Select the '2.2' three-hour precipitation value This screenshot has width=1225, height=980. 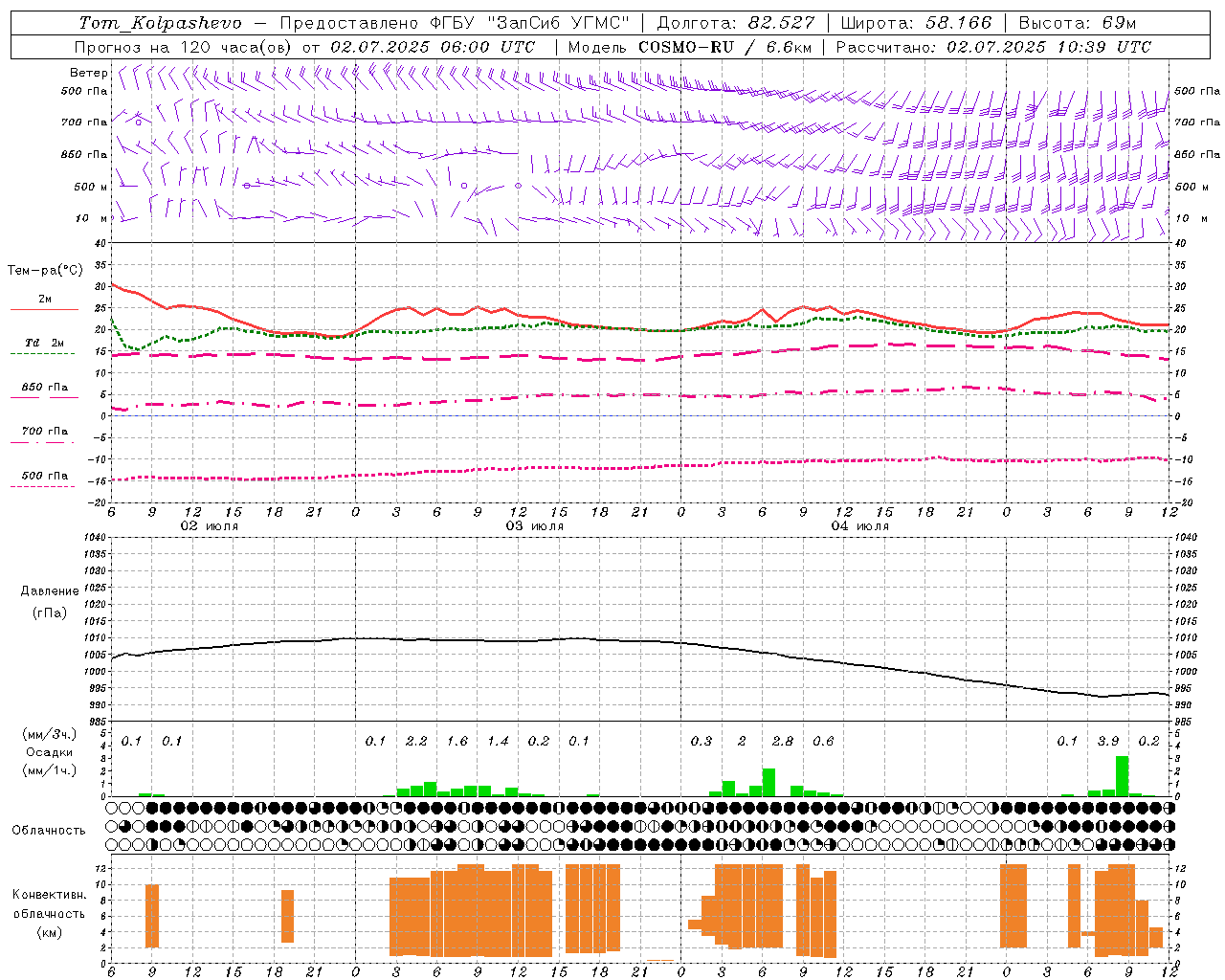coord(416,742)
